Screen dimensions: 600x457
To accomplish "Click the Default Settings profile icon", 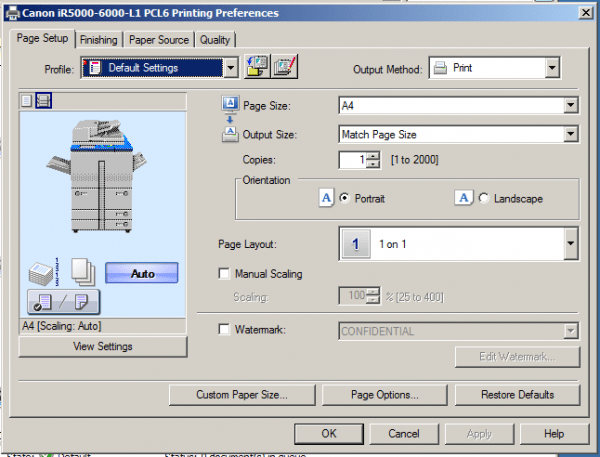I will tap(94, 68).
